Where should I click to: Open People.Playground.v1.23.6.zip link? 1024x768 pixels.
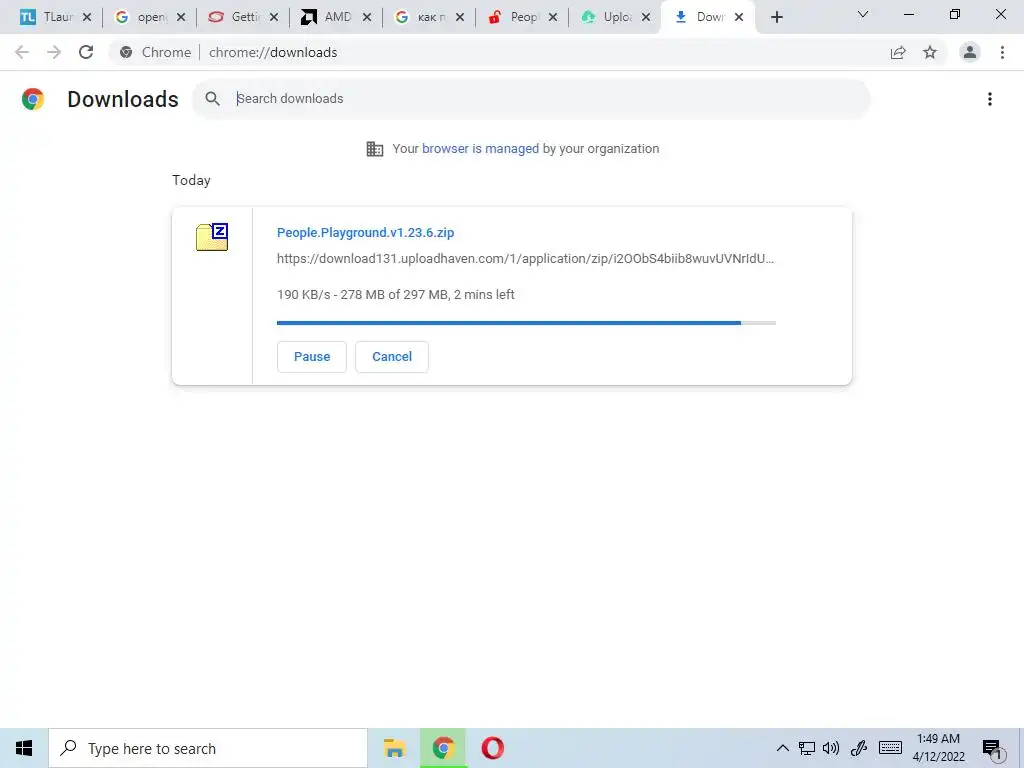365,232
